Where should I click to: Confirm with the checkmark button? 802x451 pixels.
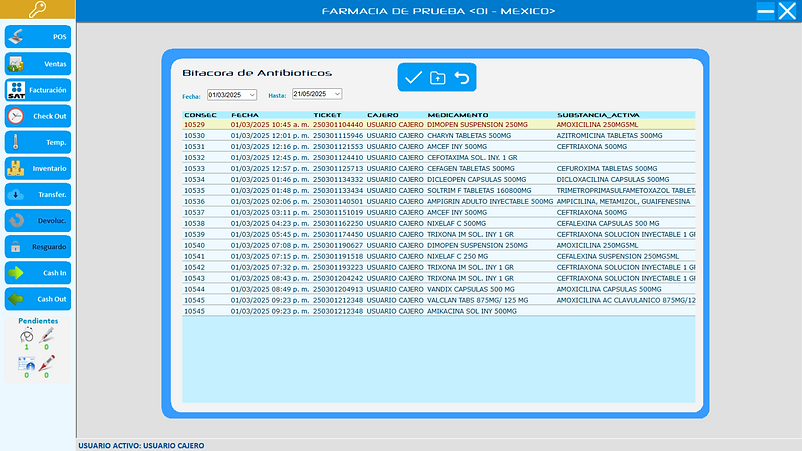413,78
